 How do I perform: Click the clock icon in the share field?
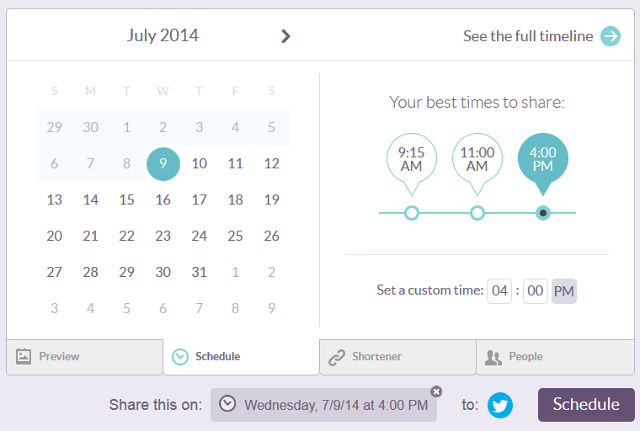coord(227,404)
